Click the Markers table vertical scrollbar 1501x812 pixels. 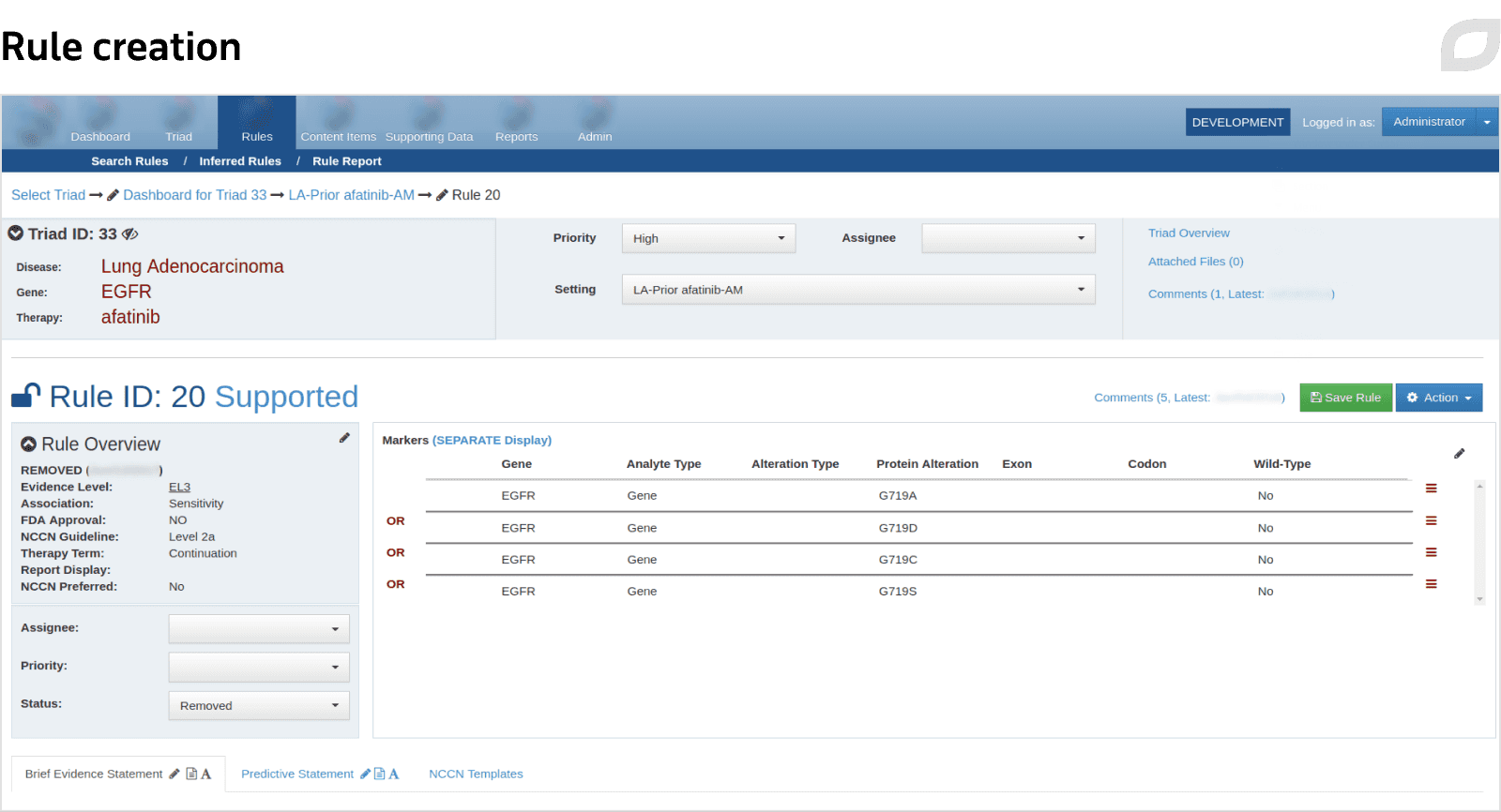coord(1479,542)
